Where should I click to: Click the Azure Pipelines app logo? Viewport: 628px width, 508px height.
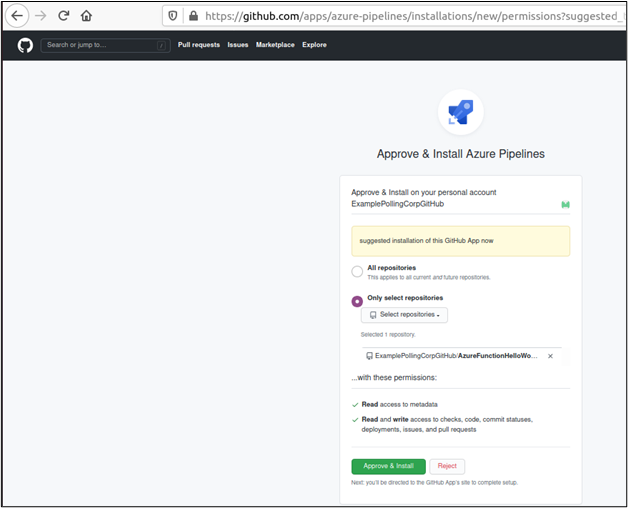(x=461, y=112)
